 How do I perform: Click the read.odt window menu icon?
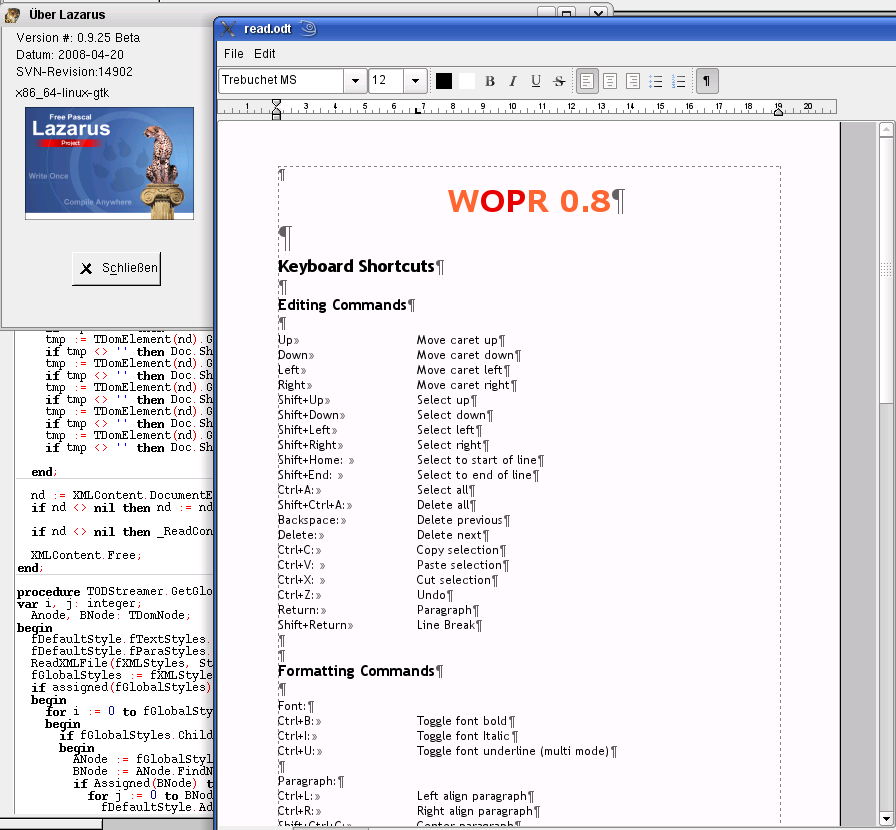pos(229,29)
